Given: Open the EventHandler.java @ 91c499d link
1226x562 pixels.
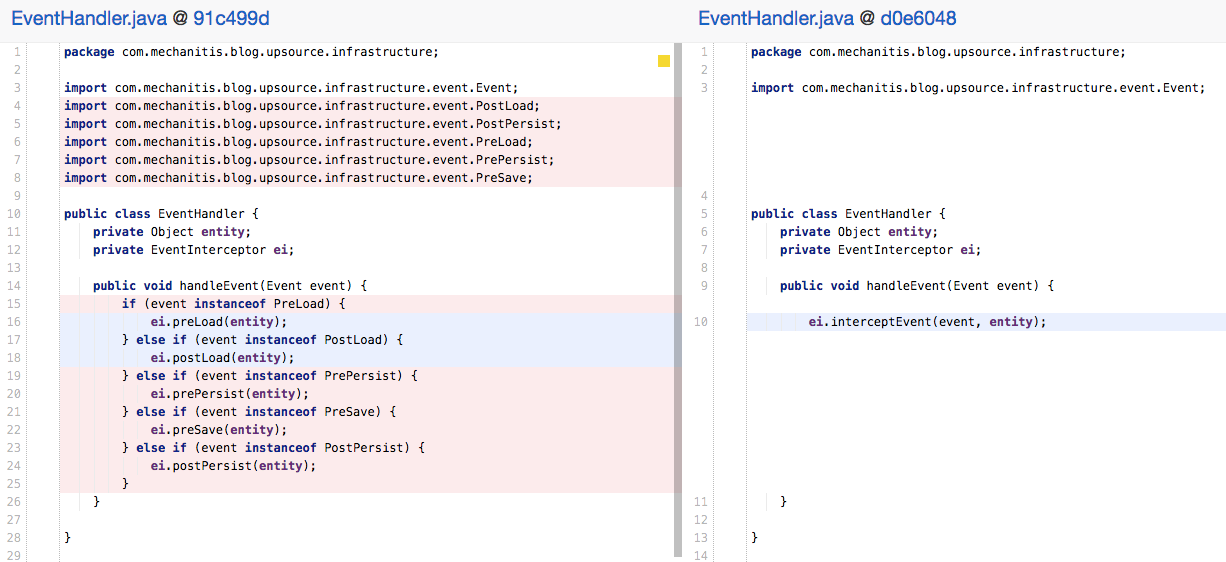Looking at the screenshot, I should click(140, 18).
